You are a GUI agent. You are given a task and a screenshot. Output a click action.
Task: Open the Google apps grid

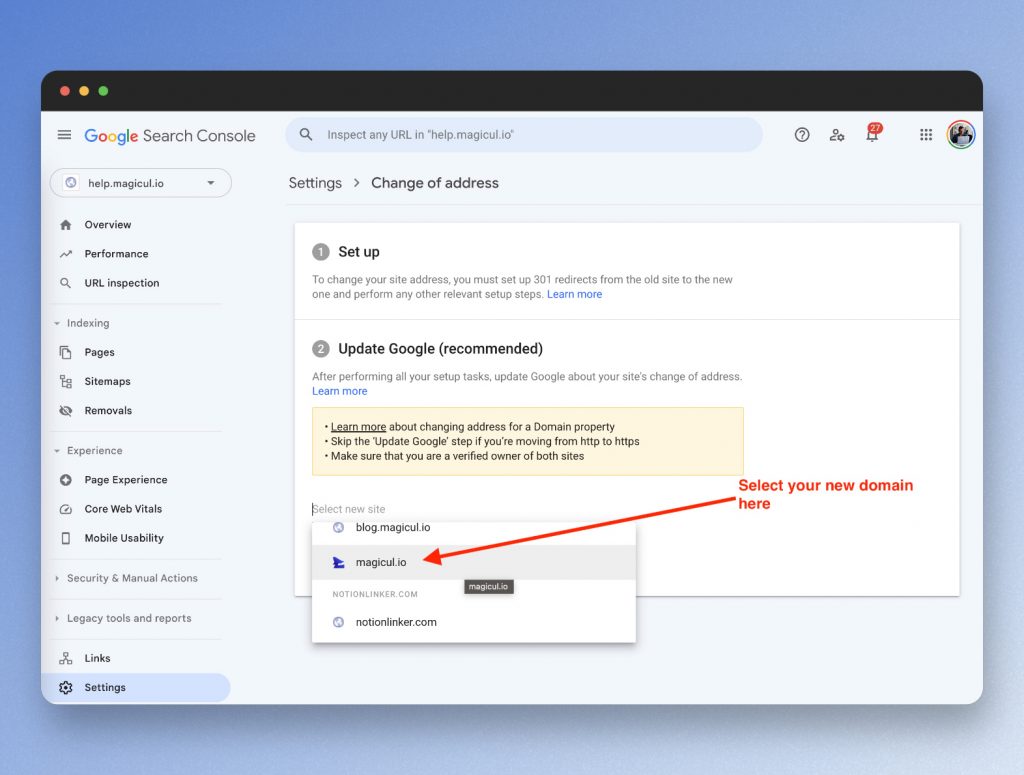tap(926, 134)
